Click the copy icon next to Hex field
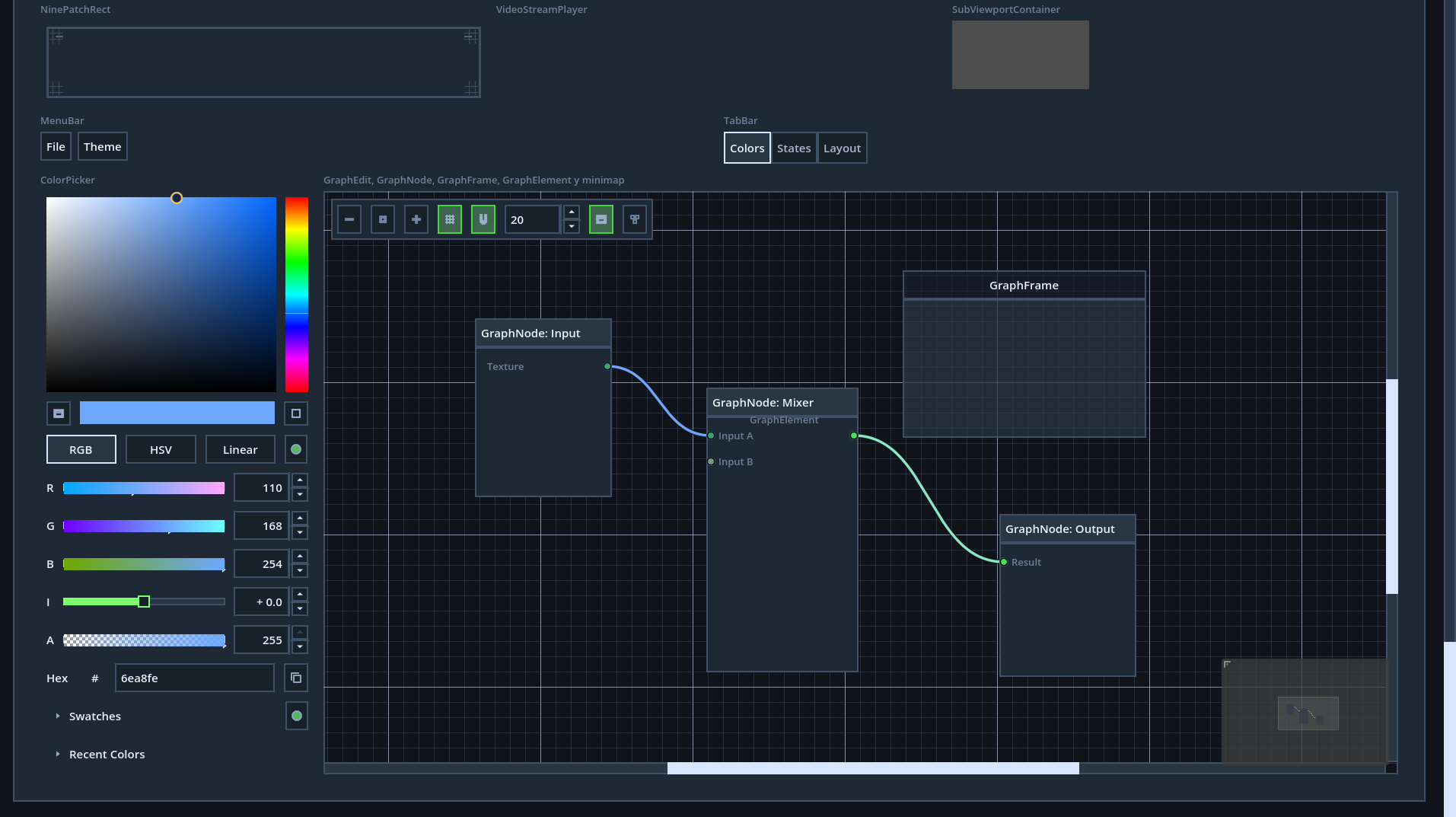 click(x=296, y=678)
